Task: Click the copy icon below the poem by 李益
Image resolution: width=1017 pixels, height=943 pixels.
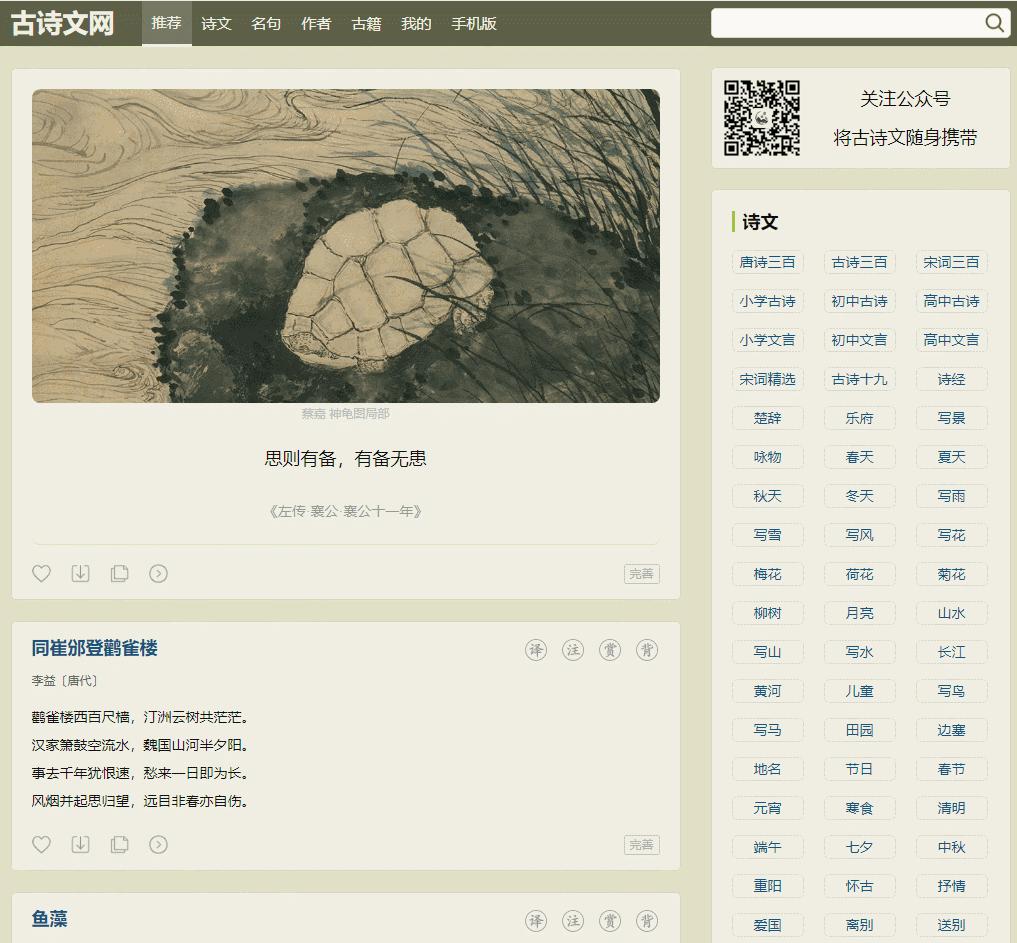Action: click(120, 844)
